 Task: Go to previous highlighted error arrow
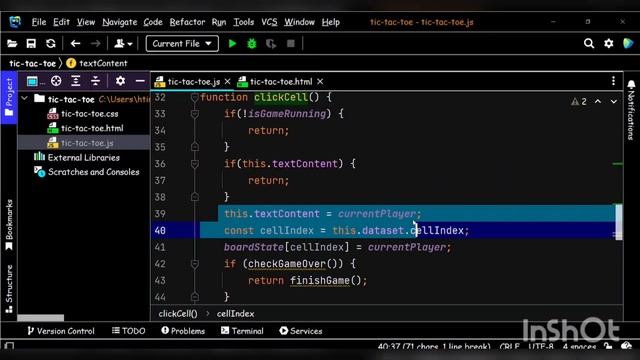click(x=598, y=101)
